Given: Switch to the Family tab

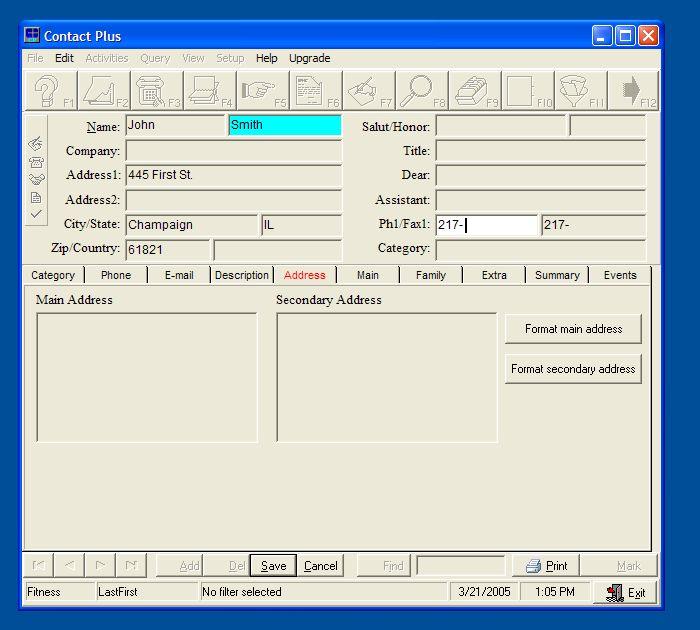Looking at the screenshot, I should pos(431,275).
